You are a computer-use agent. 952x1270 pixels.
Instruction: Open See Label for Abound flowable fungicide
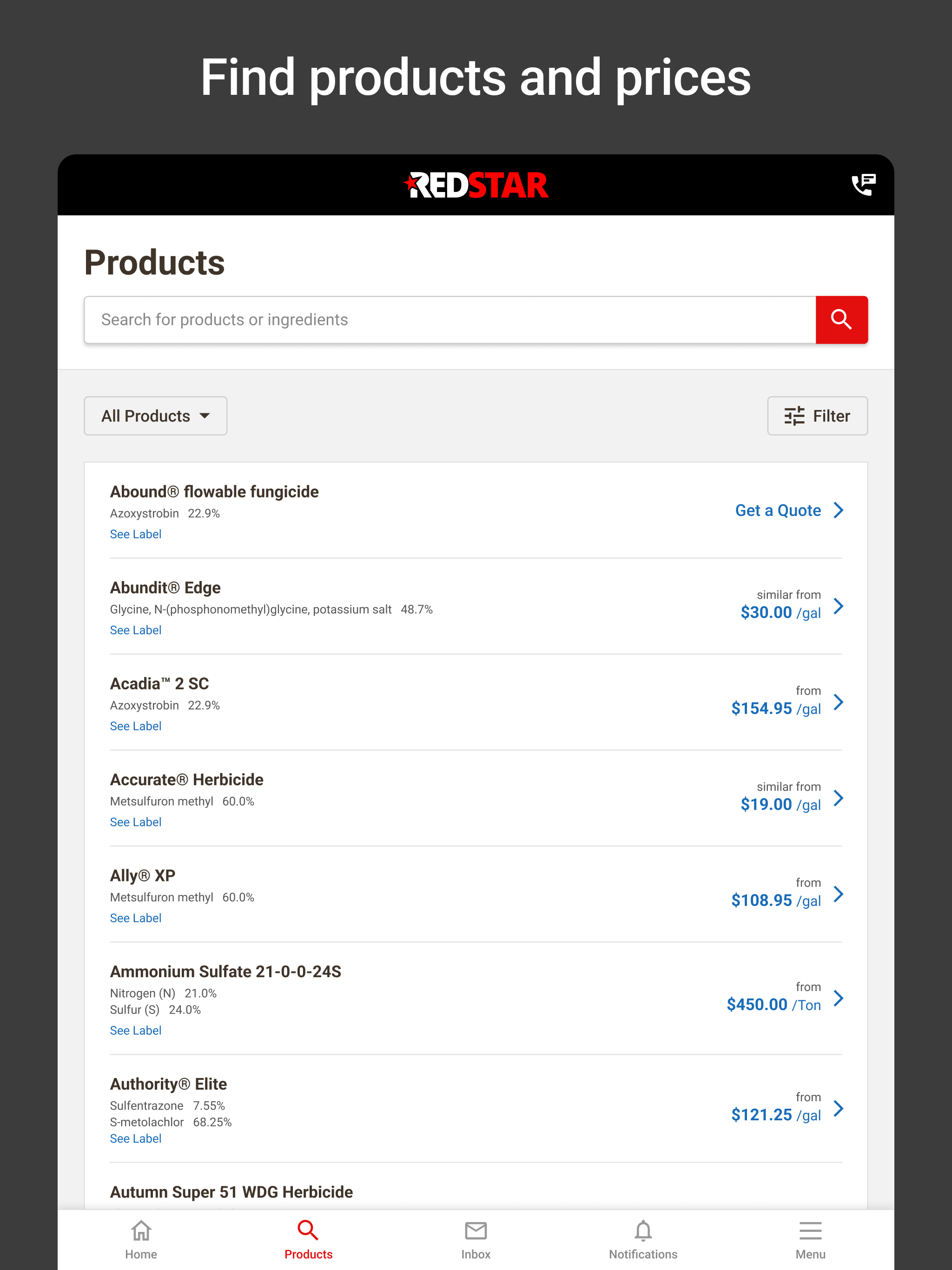pos(136,534)
